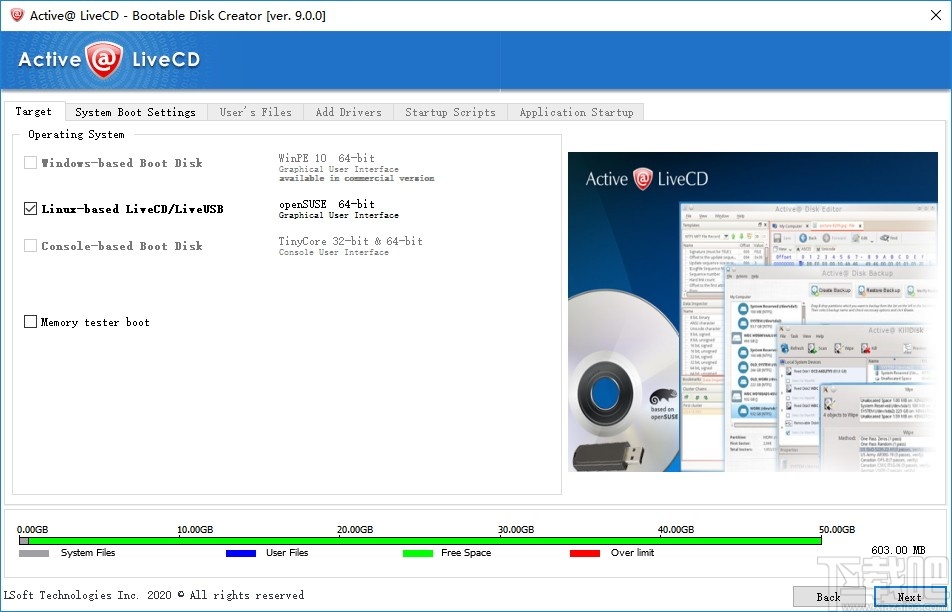Click the "openSUSE 64-bit" description text
This screenshot has height=612, width=952.
point(327,205)
